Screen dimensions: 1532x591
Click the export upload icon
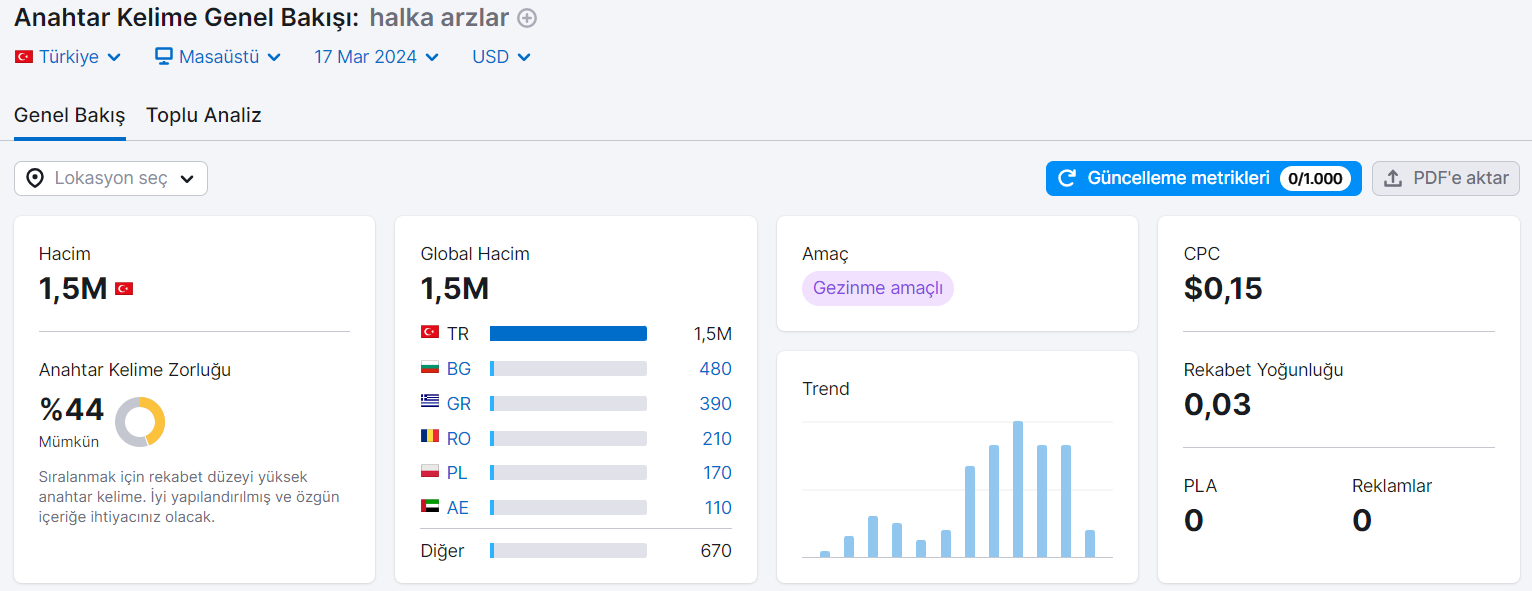click(1393, 178)
